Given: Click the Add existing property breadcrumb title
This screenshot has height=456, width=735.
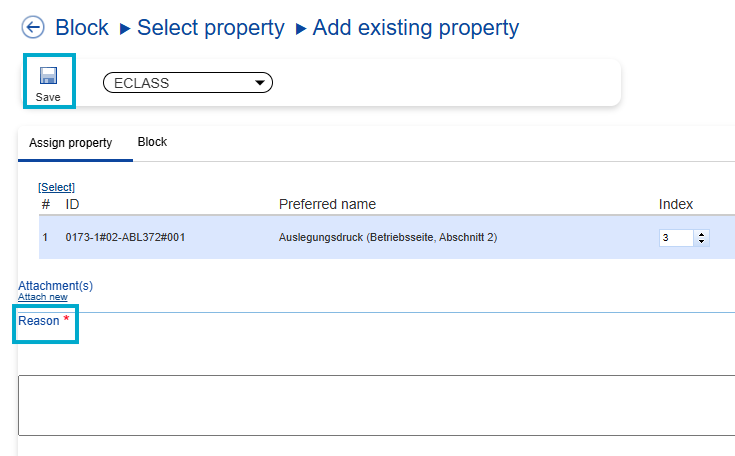Looking at the screenshot, I should pos(416,28).
